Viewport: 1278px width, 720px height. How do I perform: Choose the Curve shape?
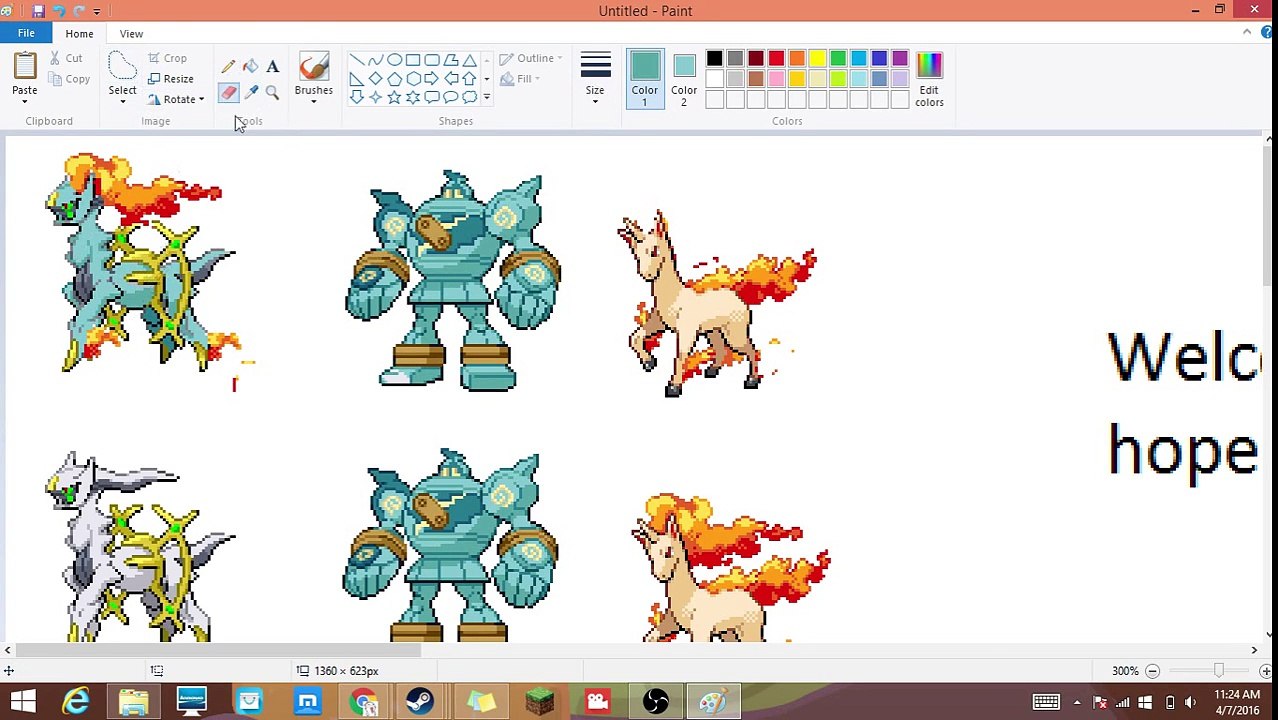[x=376, y=60]
